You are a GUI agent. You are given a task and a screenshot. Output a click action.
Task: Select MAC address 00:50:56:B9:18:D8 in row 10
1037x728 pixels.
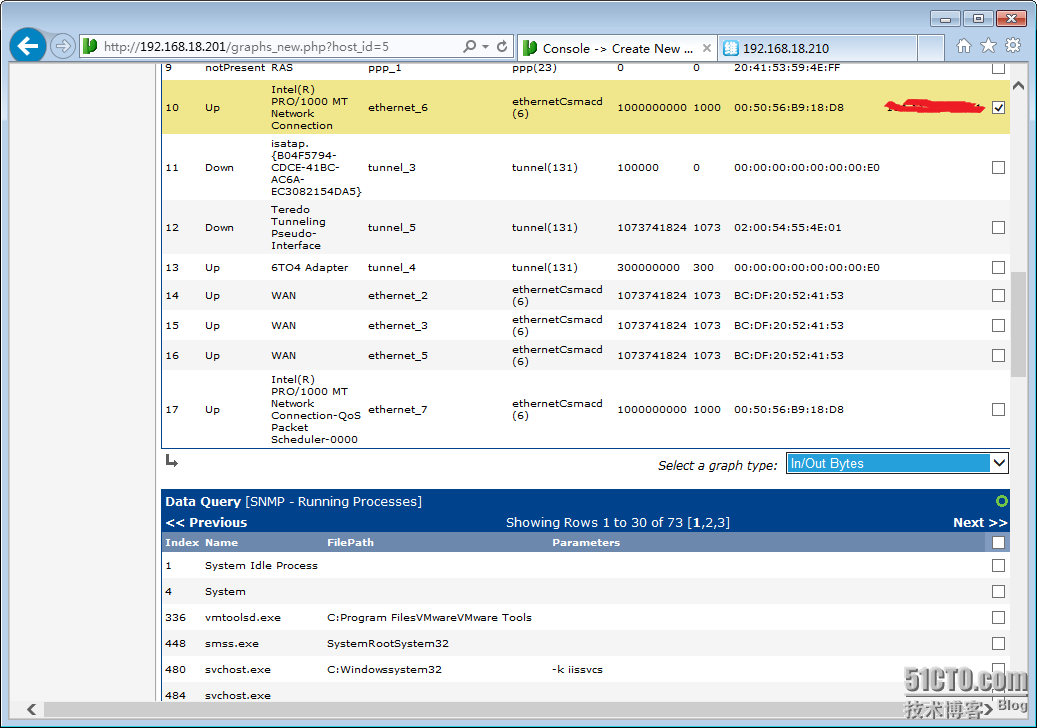[x=789, y=108]
